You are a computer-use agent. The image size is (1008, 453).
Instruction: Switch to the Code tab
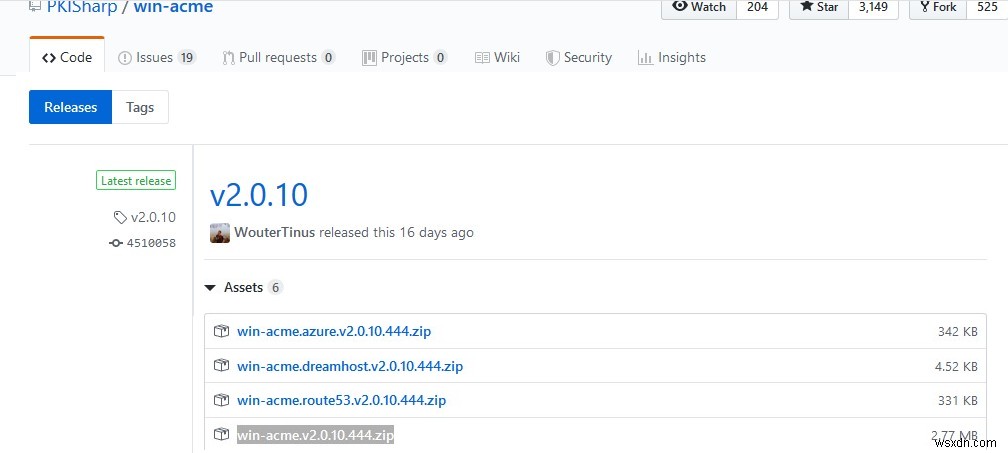[x=67, y=57]
